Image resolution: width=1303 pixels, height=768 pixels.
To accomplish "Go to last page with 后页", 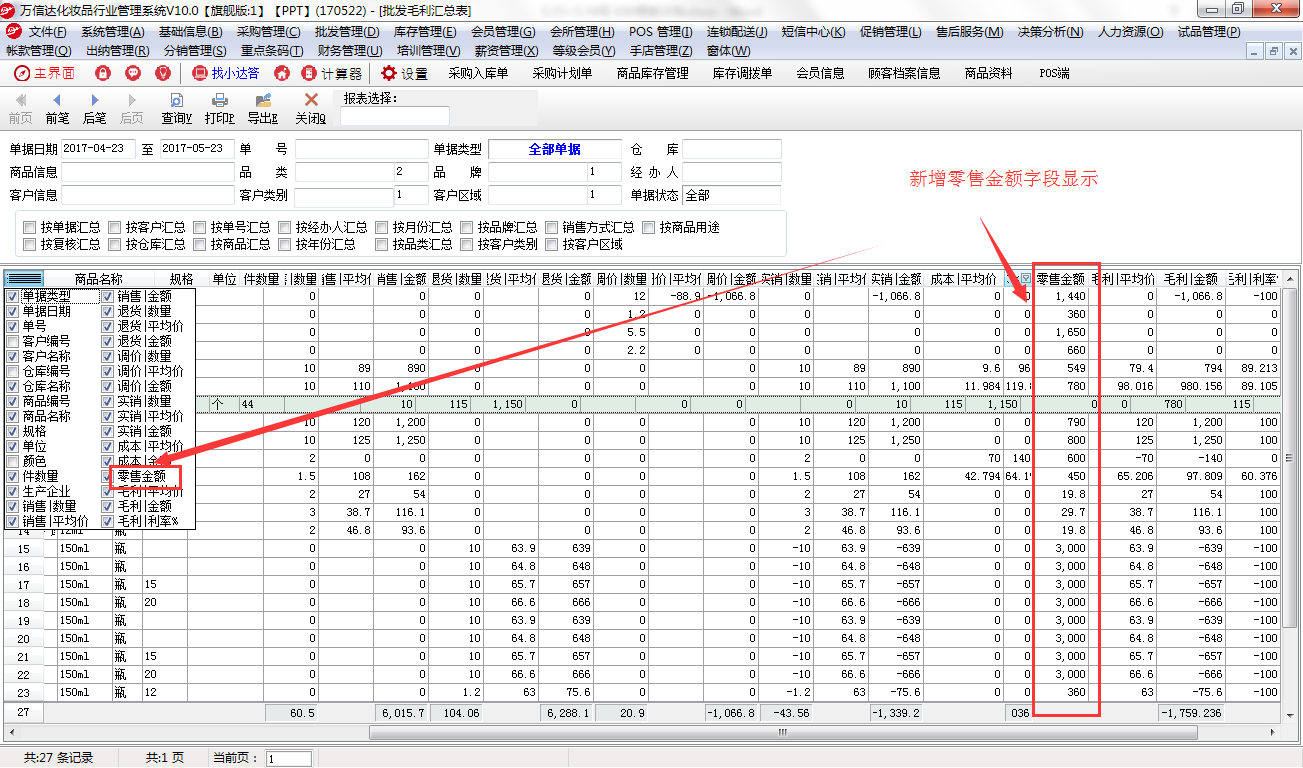I will pos(132,108).
